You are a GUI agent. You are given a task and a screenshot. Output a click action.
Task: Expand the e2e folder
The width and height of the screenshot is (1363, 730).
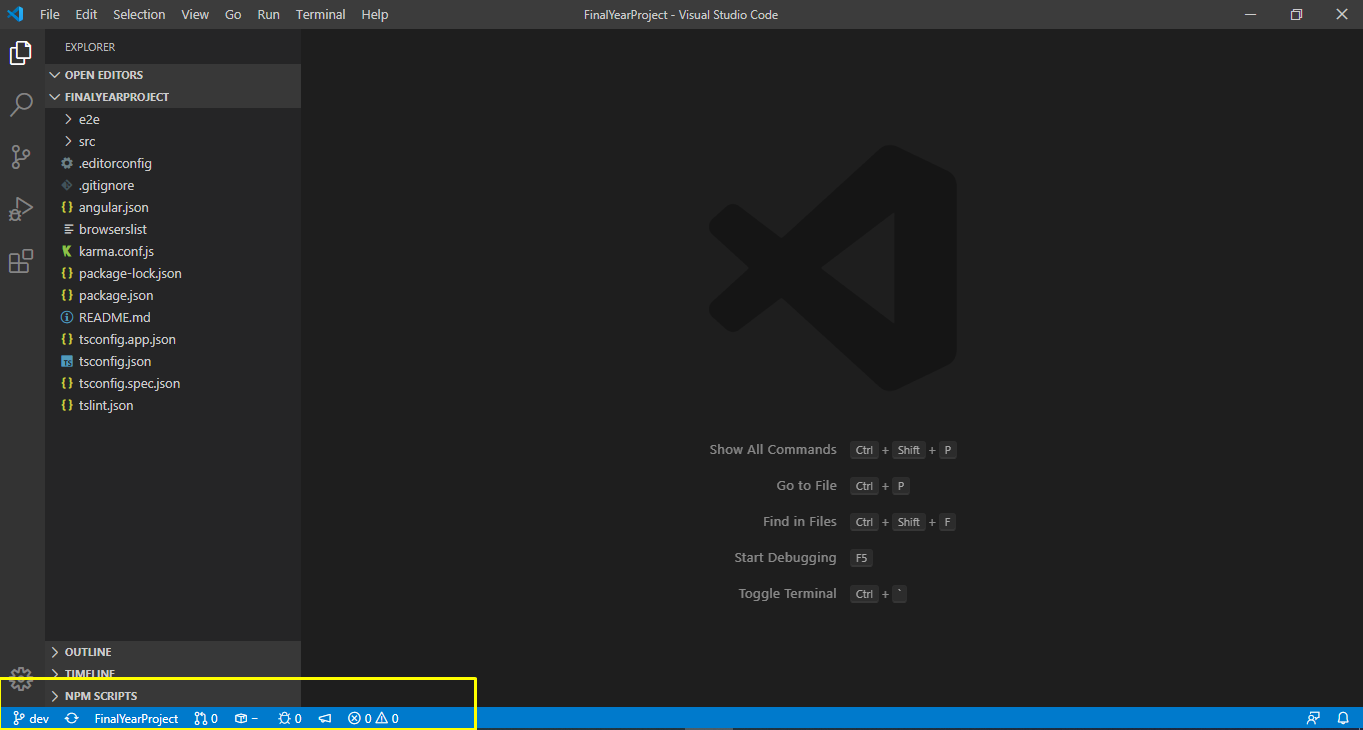[x=173, y=119]
